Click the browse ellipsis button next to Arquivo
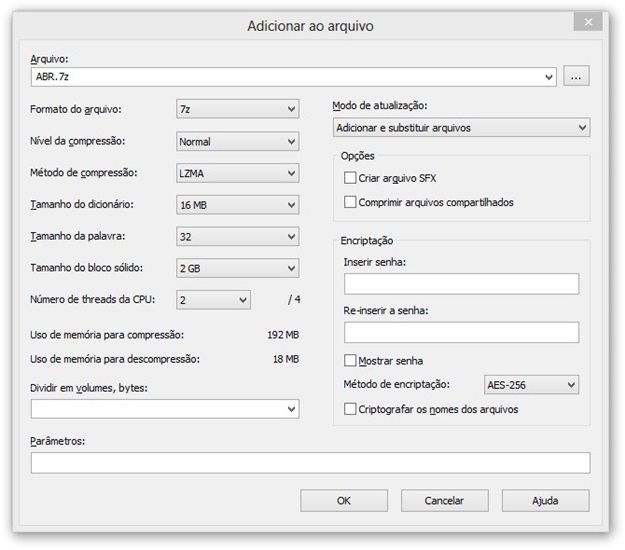Viewport: 625px width, 550px height. pyautogui.click(x=576, y=77)
